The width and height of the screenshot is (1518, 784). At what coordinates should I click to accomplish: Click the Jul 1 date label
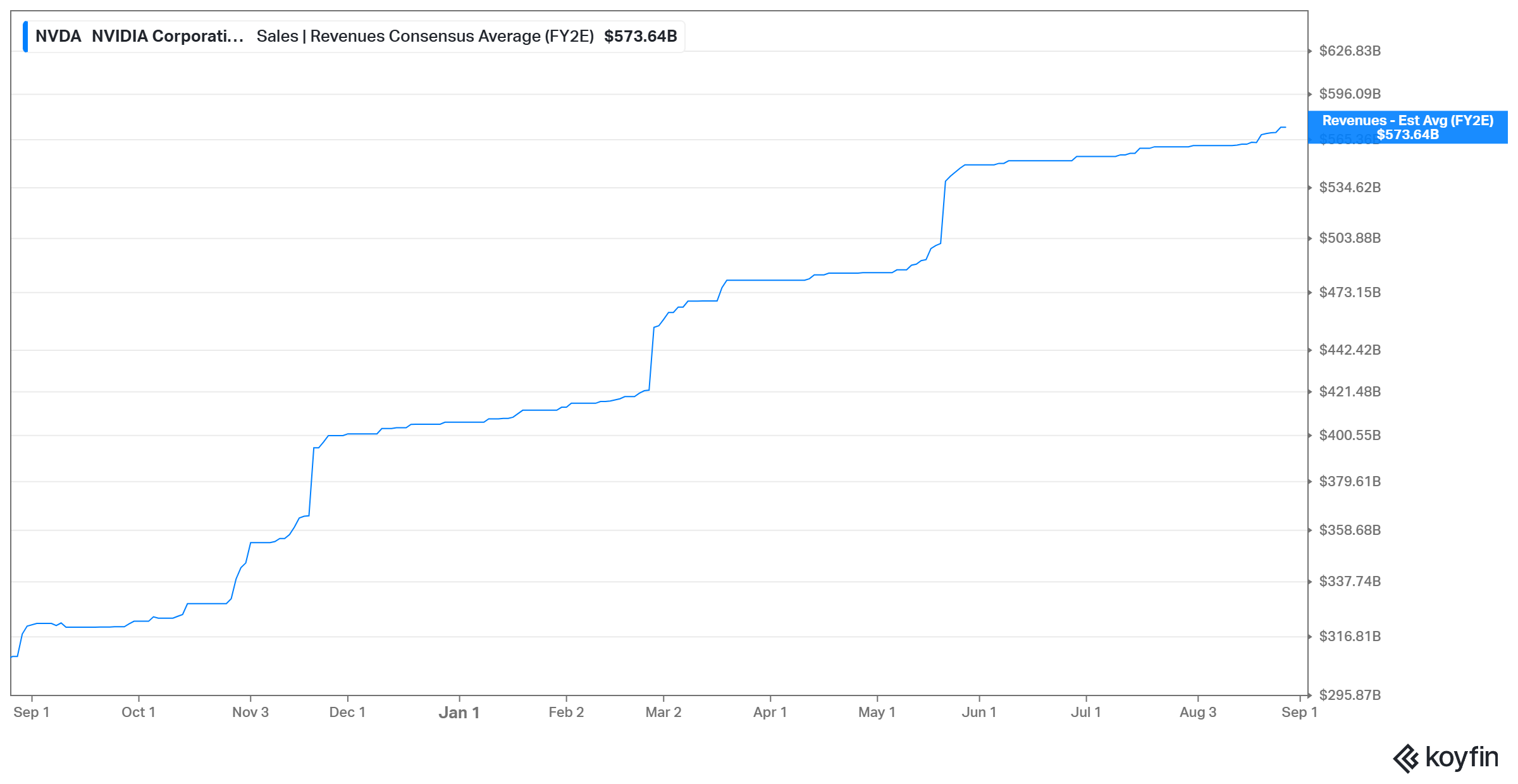coord(1086,713)
